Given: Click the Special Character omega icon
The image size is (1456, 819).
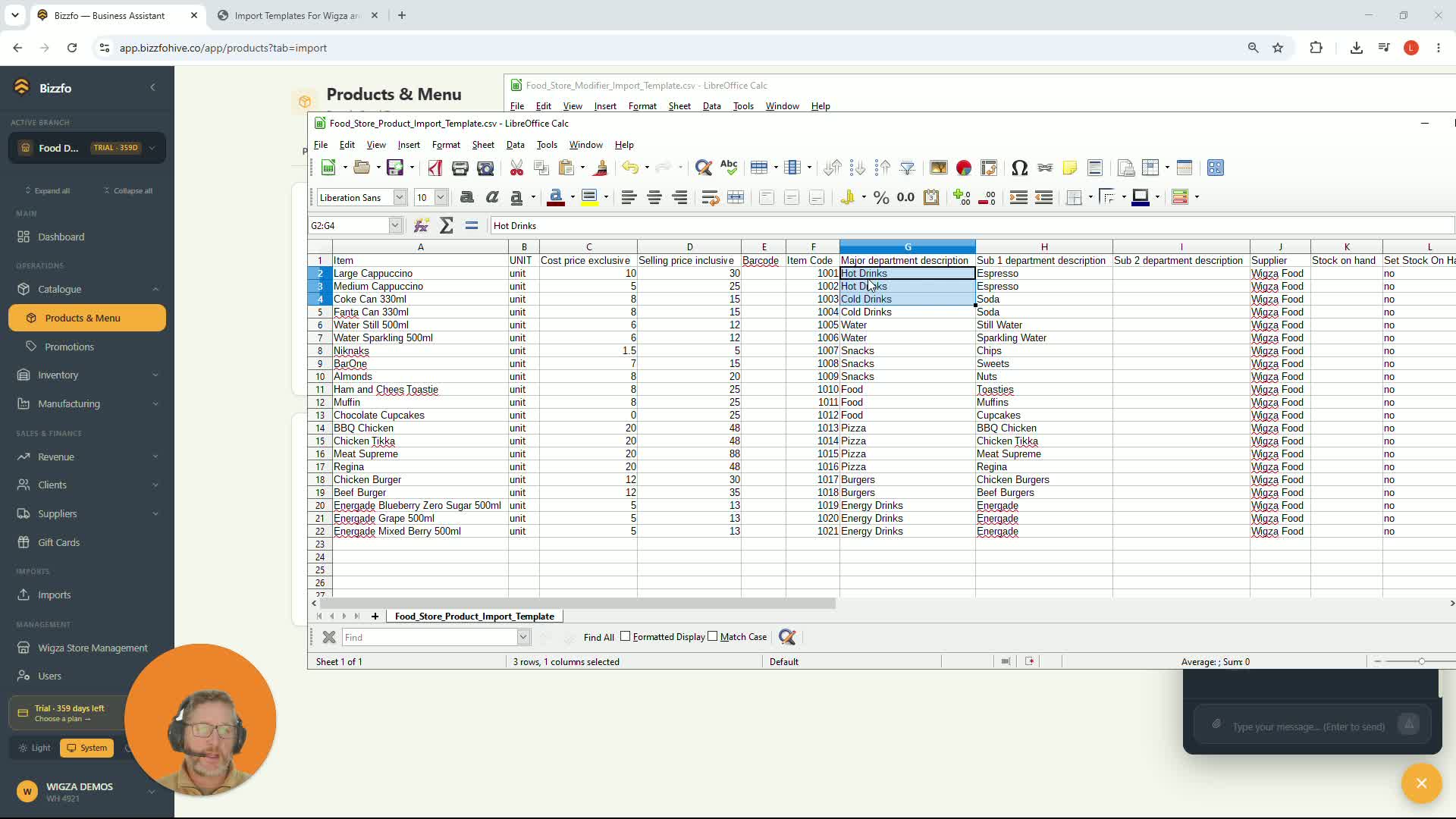Looking at the screenshot, I should click(1019, 168).
